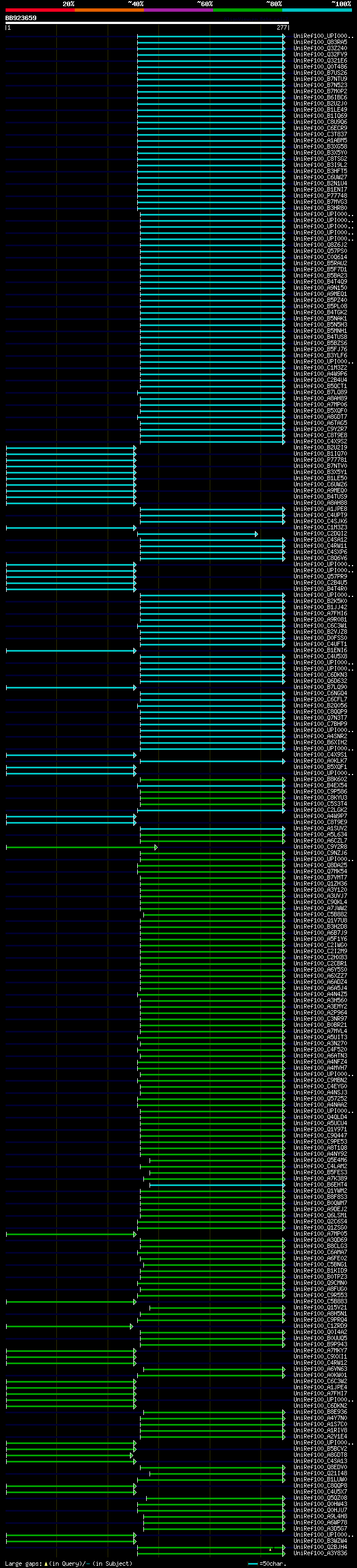Select hit label UniRef100_A1ABM5
Screen dimensions: 357x1568
point(321,140)
